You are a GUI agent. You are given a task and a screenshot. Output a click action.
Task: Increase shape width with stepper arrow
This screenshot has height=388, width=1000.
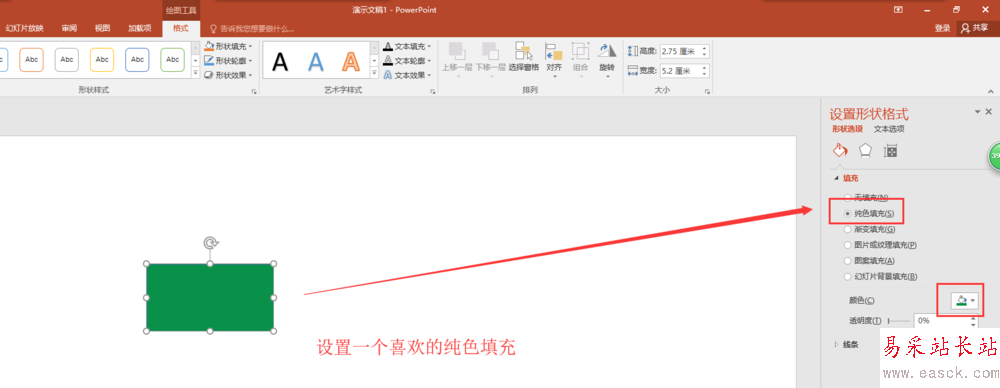click(x=705, y=68)
